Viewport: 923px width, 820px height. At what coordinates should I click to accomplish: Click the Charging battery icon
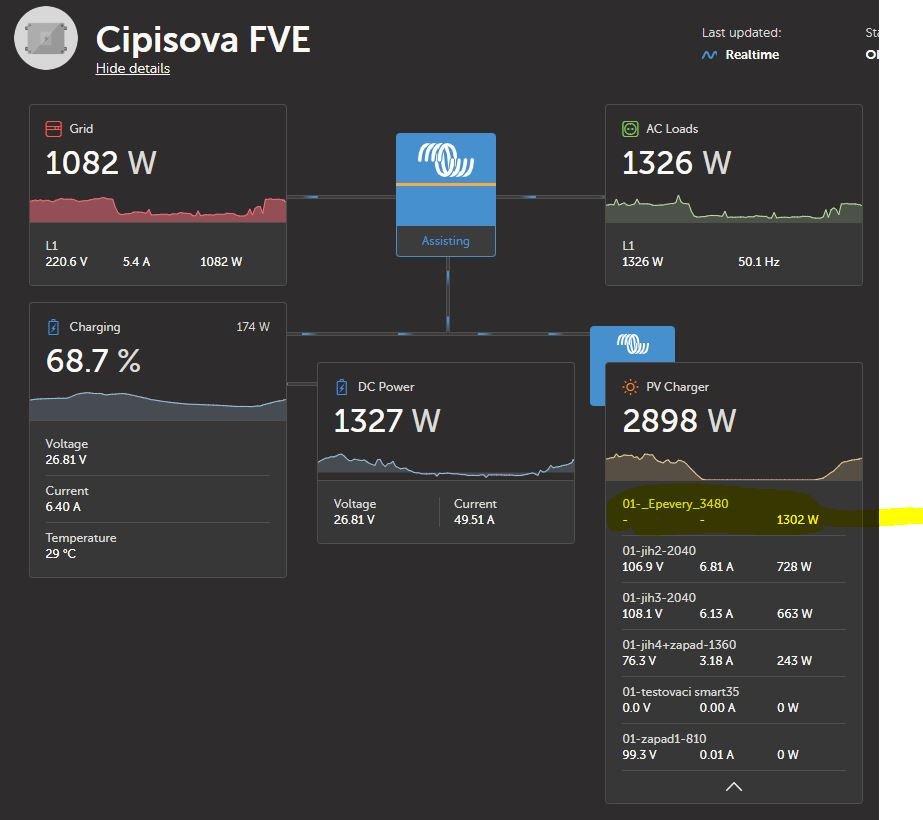tap(54, 327)
